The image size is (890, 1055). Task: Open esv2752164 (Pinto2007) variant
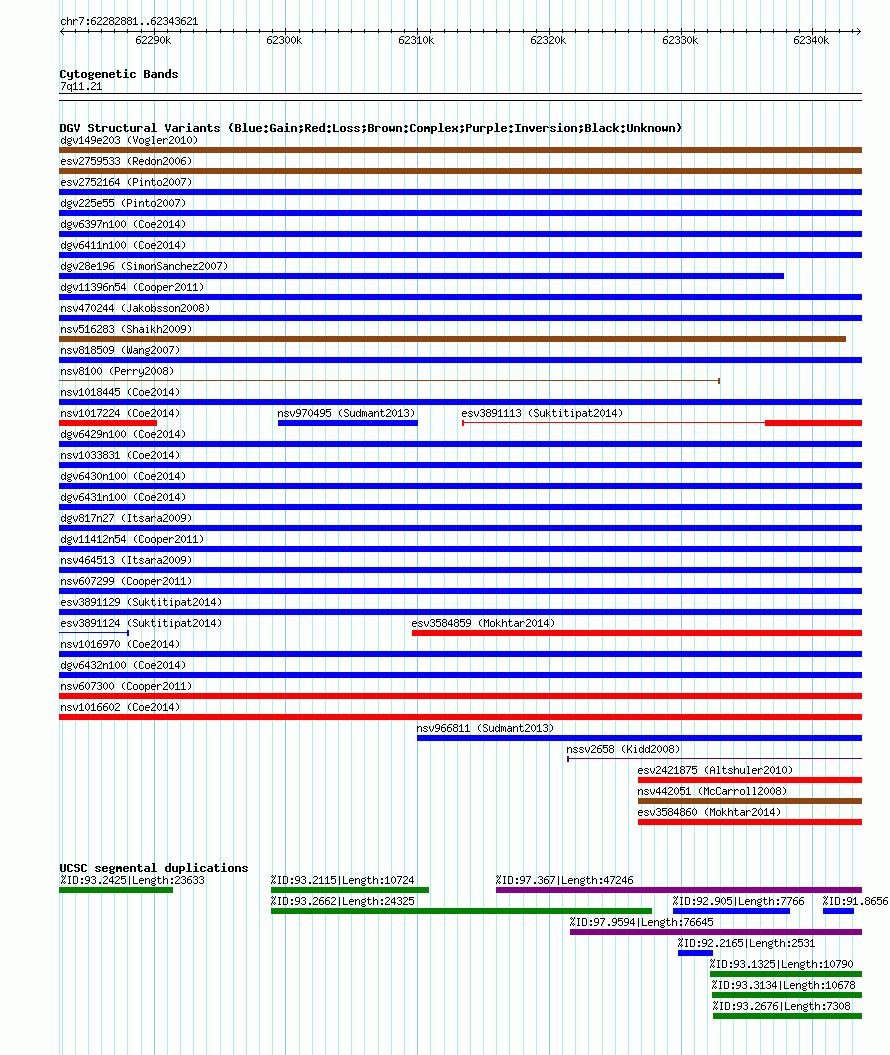[126, 182]
